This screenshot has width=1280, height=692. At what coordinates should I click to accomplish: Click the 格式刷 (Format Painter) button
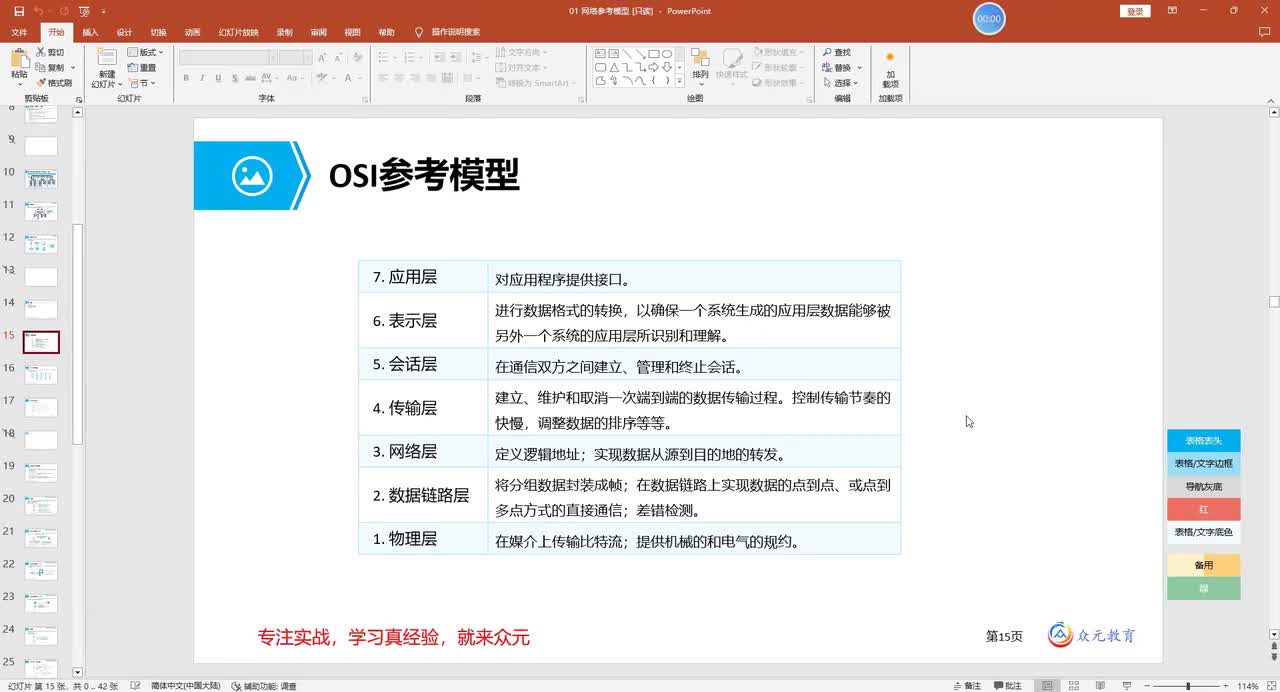pos(54,83)
